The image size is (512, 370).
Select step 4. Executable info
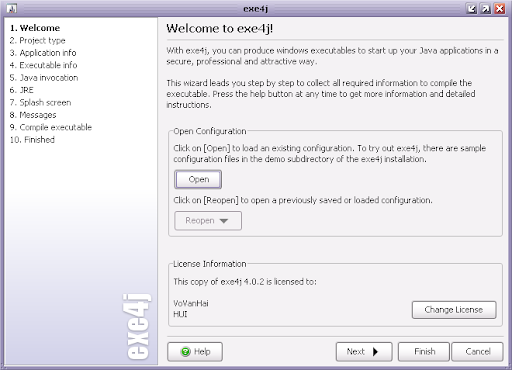tap(44, 65)
